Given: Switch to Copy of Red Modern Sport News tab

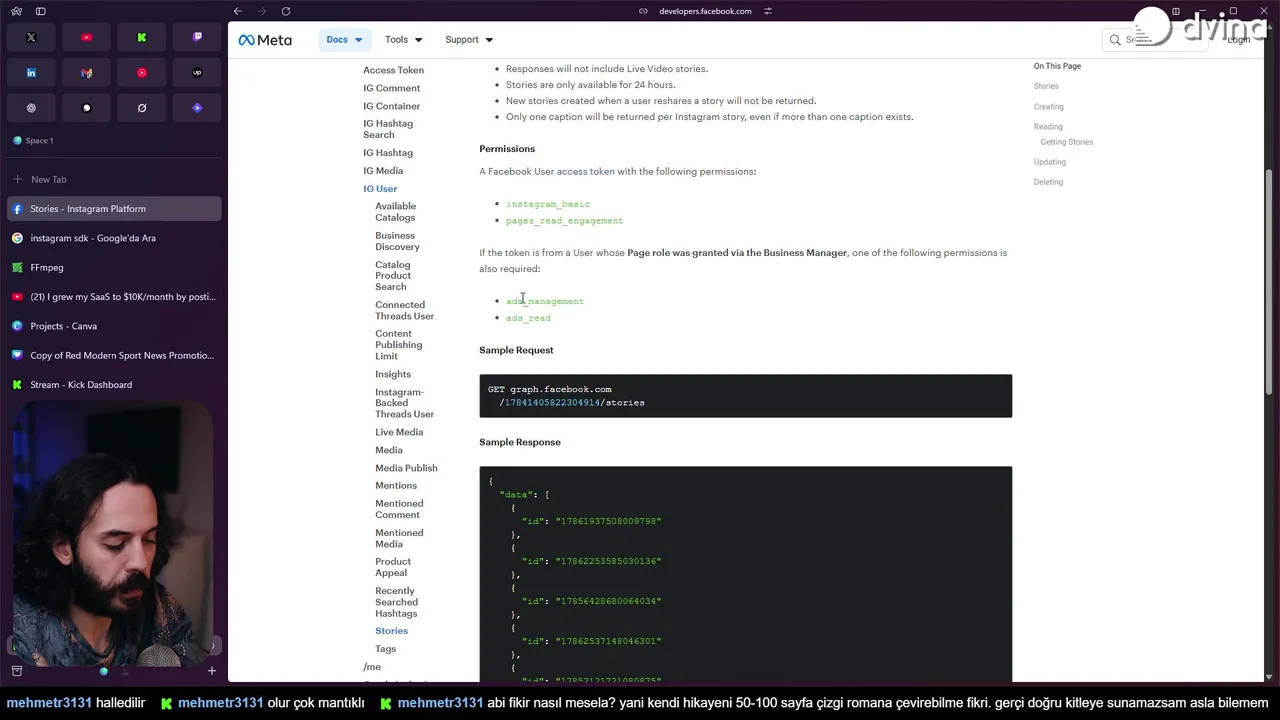Looking at the screenshot, I should [114, 355].
